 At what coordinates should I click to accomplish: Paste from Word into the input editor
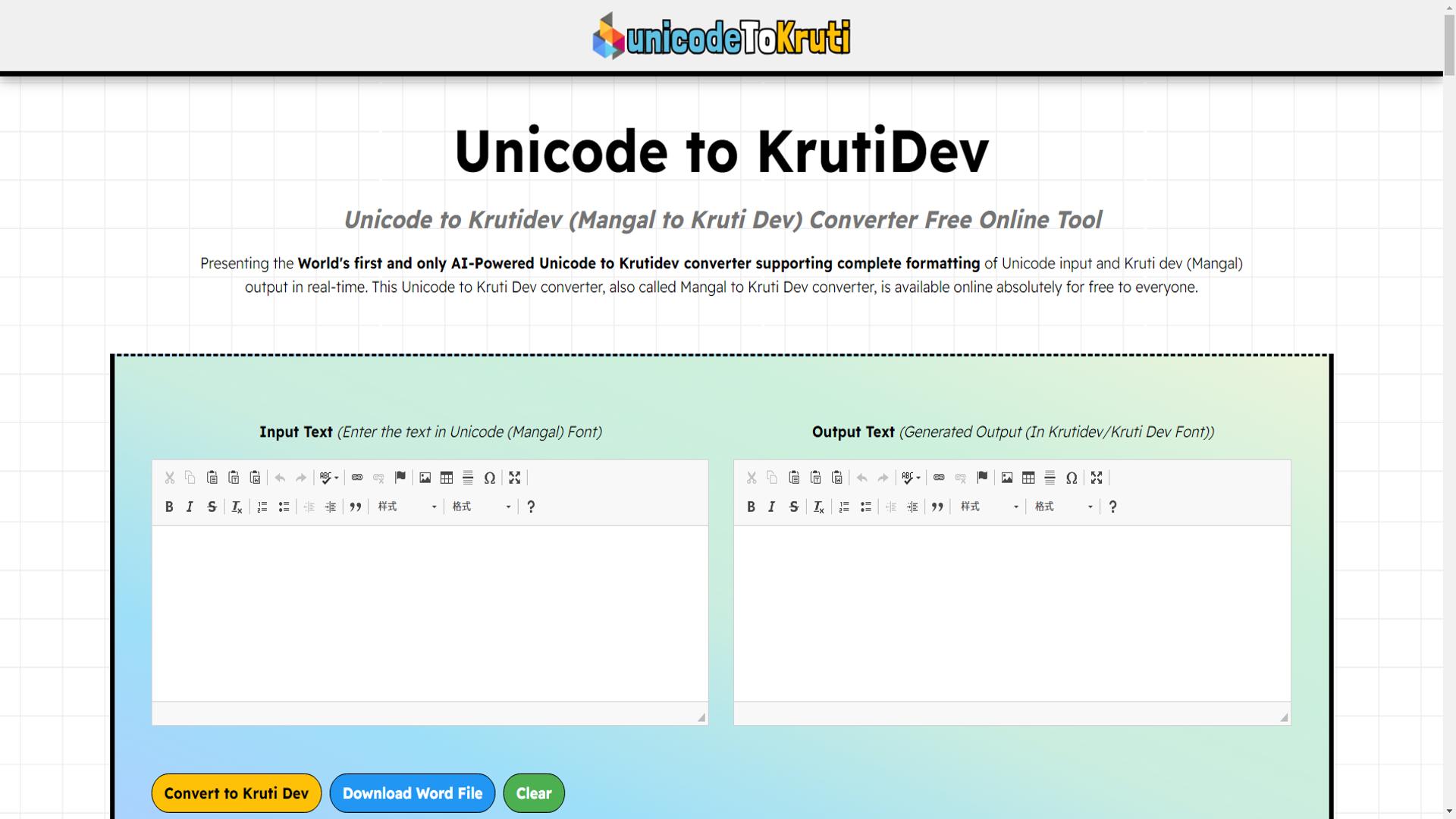[255, 478]
